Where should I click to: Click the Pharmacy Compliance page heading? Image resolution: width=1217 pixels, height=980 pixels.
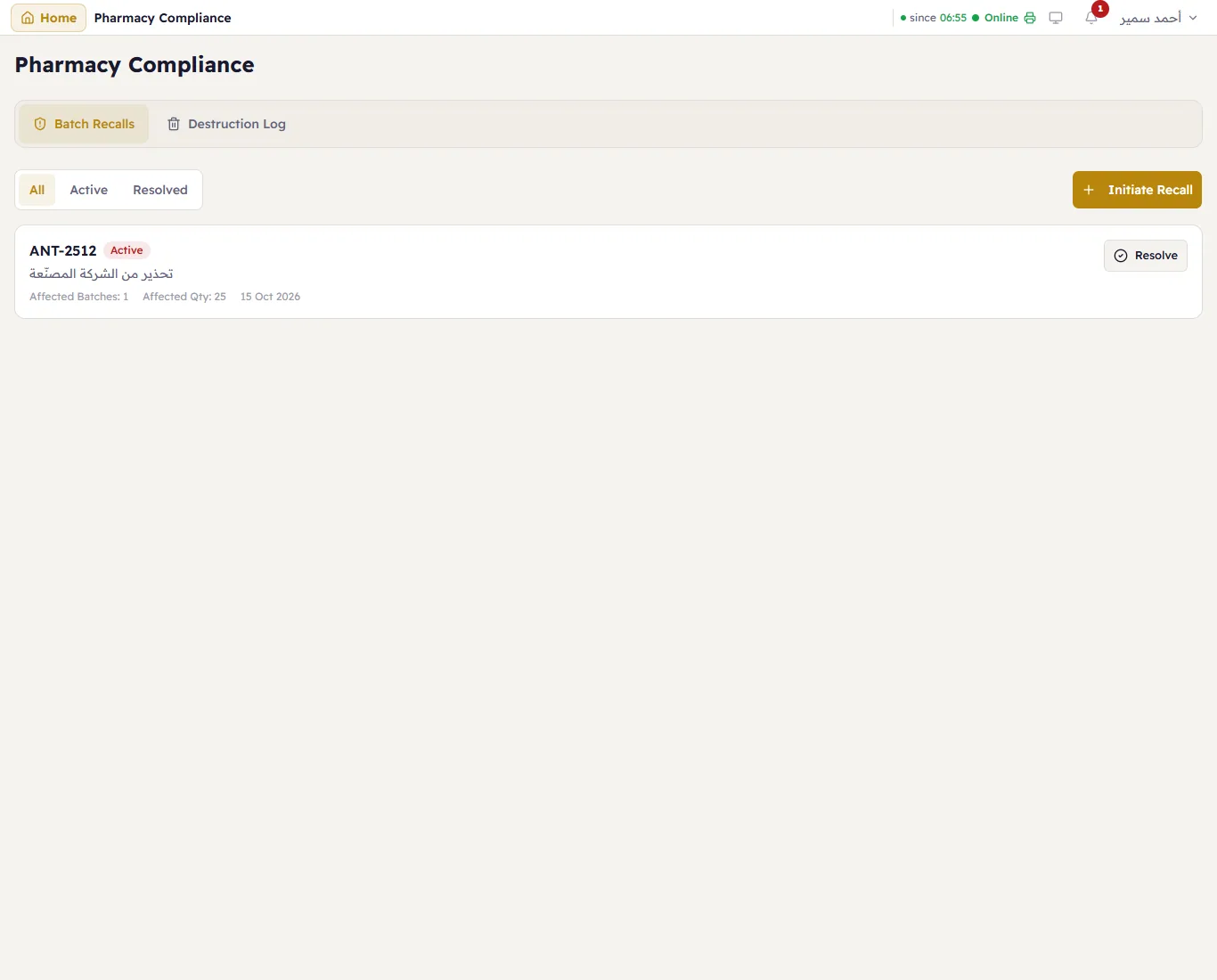click(135, 65)
